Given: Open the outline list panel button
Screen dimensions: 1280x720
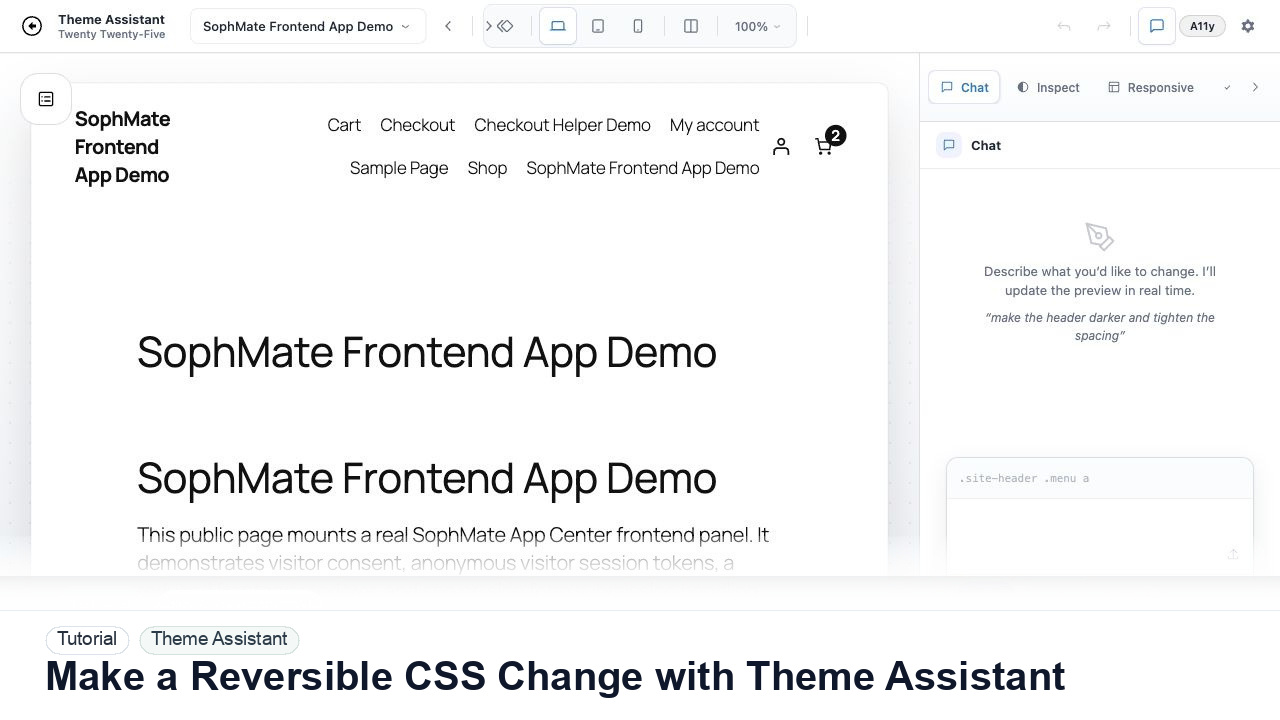Looking at the screenshot, I should [46, 99].
